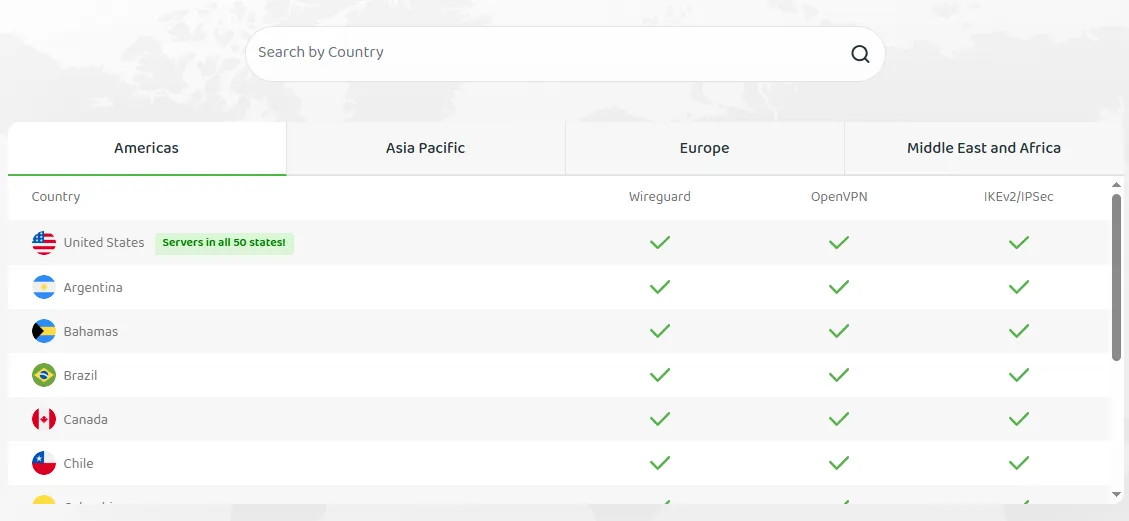Click Argentina OpenVPN checkmark
Image resolution: width=1129 pixels, height=521 pixels.
(839, 287)
